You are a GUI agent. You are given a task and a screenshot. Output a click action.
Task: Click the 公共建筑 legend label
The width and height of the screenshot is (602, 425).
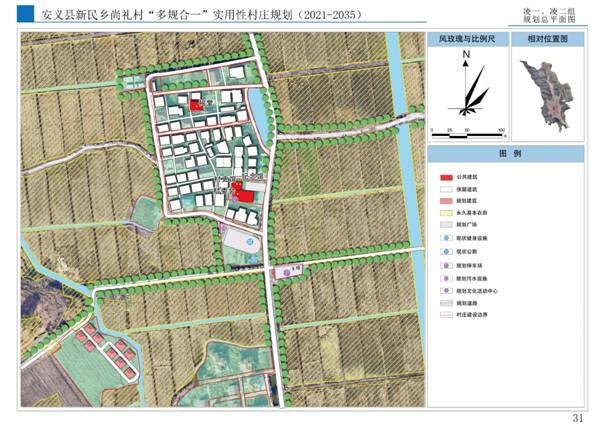(467, 177)
